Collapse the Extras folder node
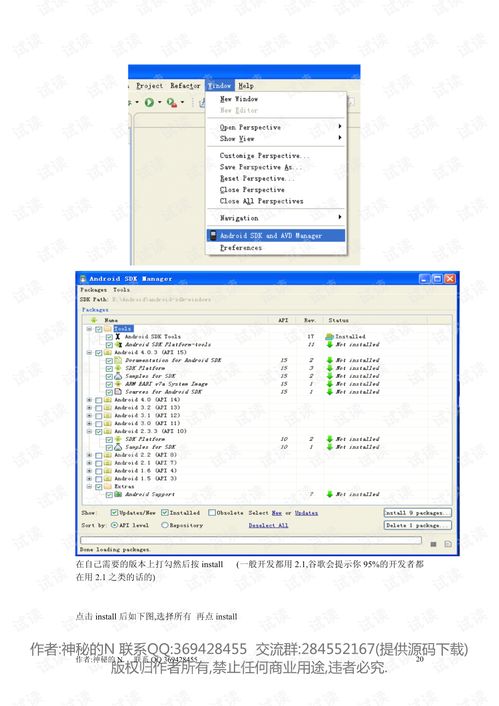Viewport: 499px width, 706px height. coord(89,487)
